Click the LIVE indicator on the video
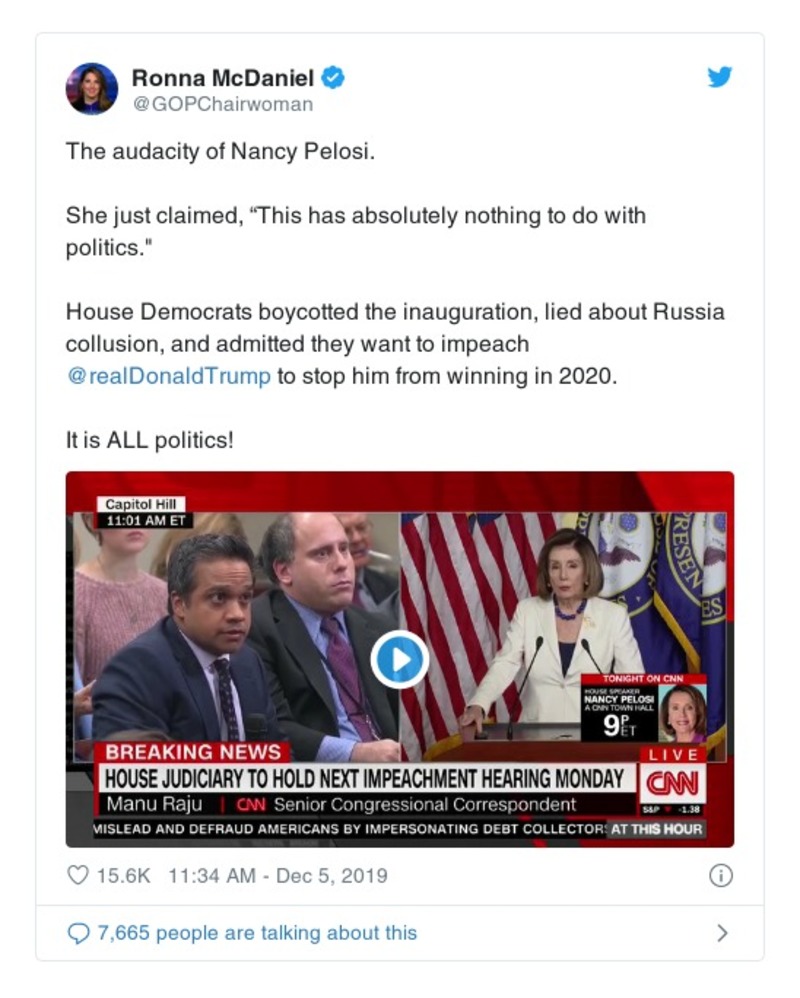The width and height of the screenshot is (800, 998). coord(672,754)
